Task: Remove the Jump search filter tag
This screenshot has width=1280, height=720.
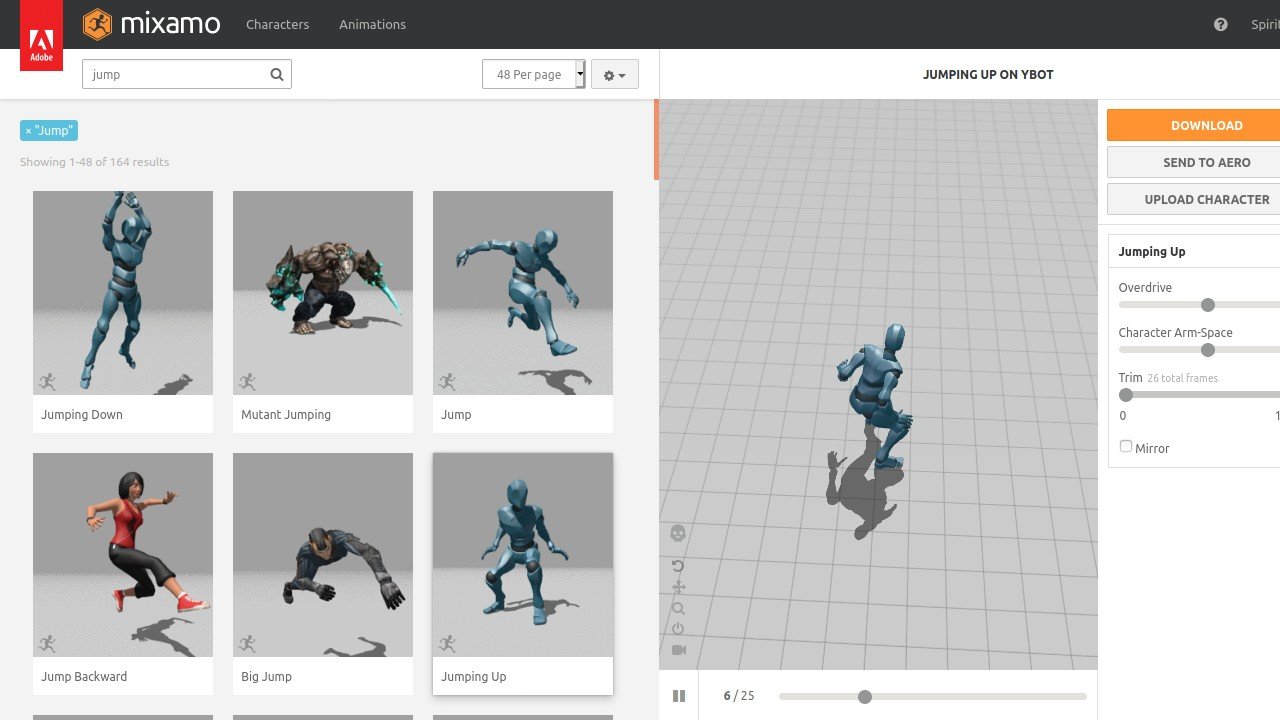Action: 28,130
